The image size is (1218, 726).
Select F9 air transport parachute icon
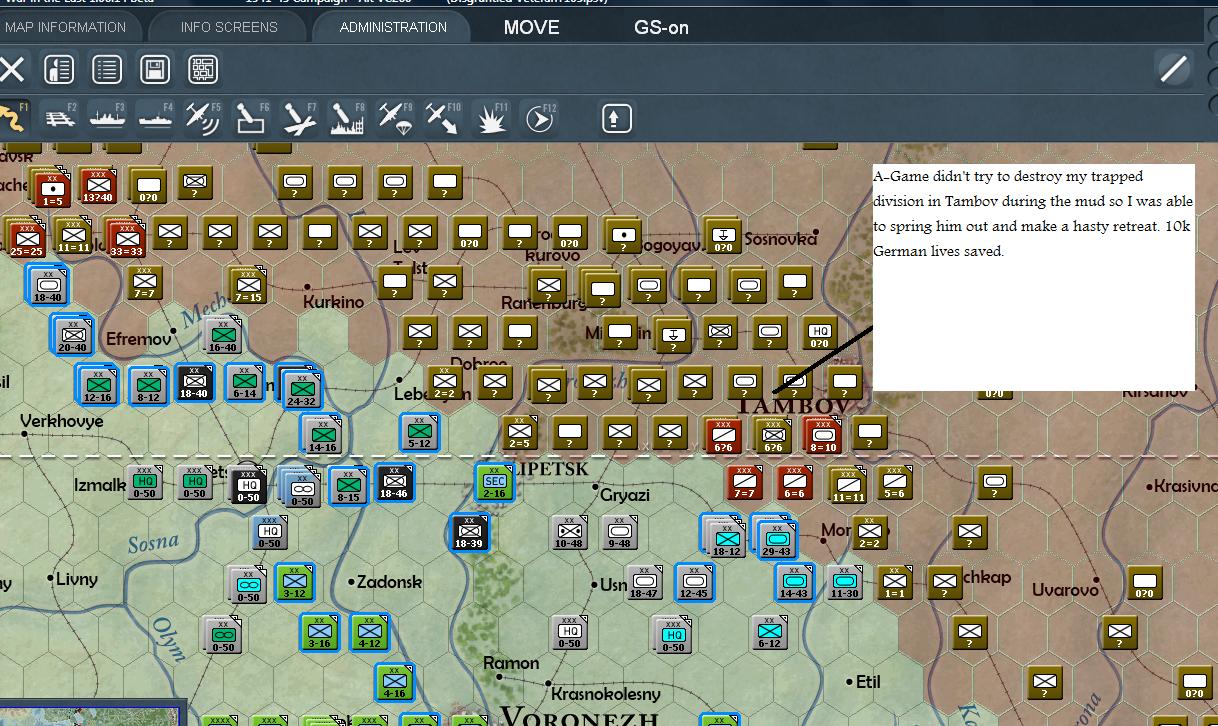[x=395, y=118]
